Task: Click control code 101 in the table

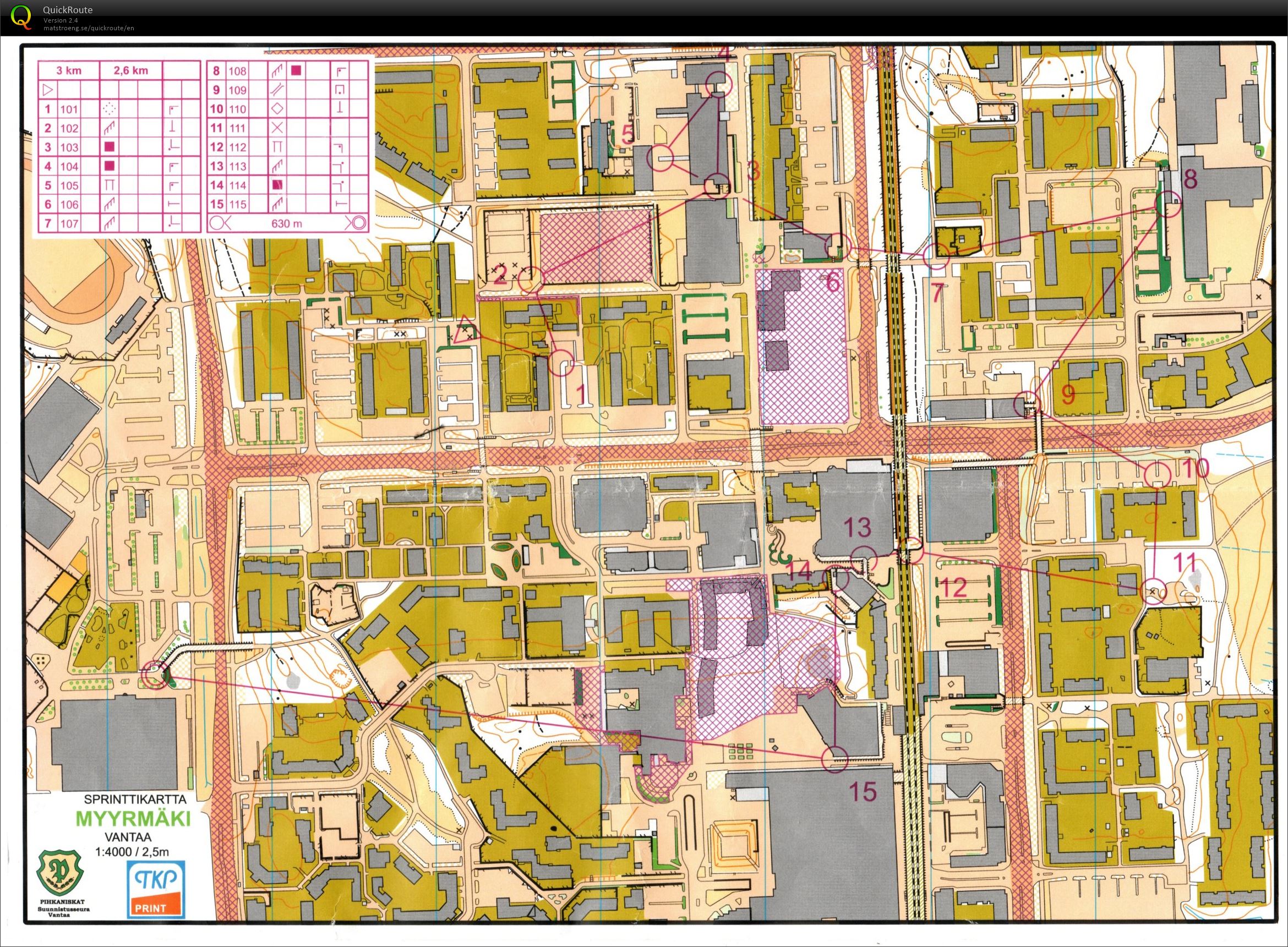Action: click(x=69, y=109)
